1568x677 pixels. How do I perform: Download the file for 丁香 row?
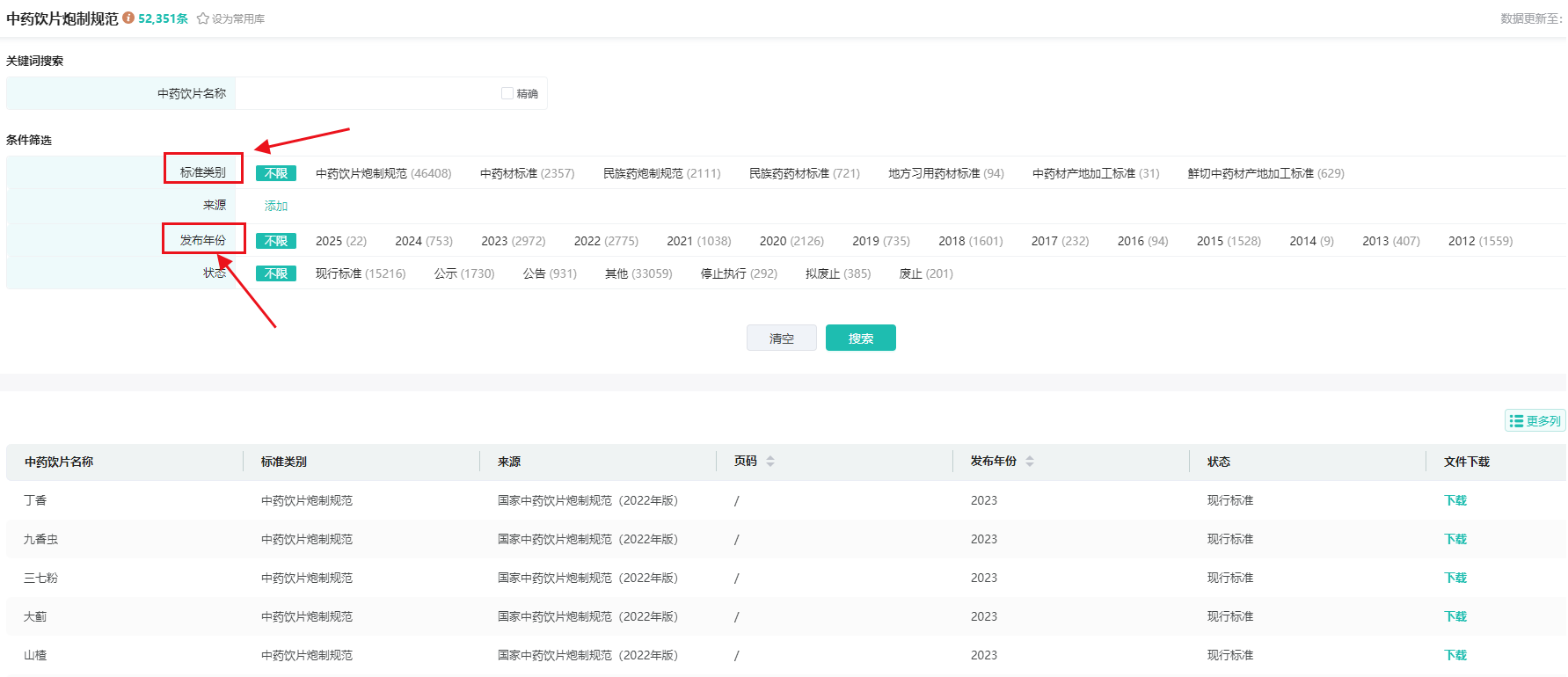[1455, 500]
